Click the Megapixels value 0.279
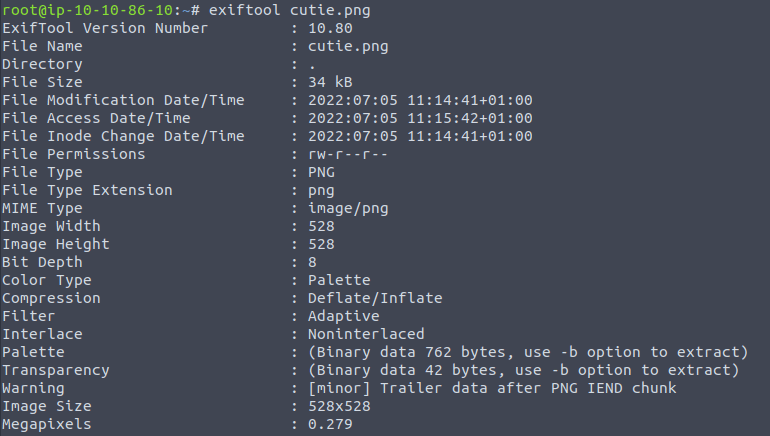 click(330, 424)
